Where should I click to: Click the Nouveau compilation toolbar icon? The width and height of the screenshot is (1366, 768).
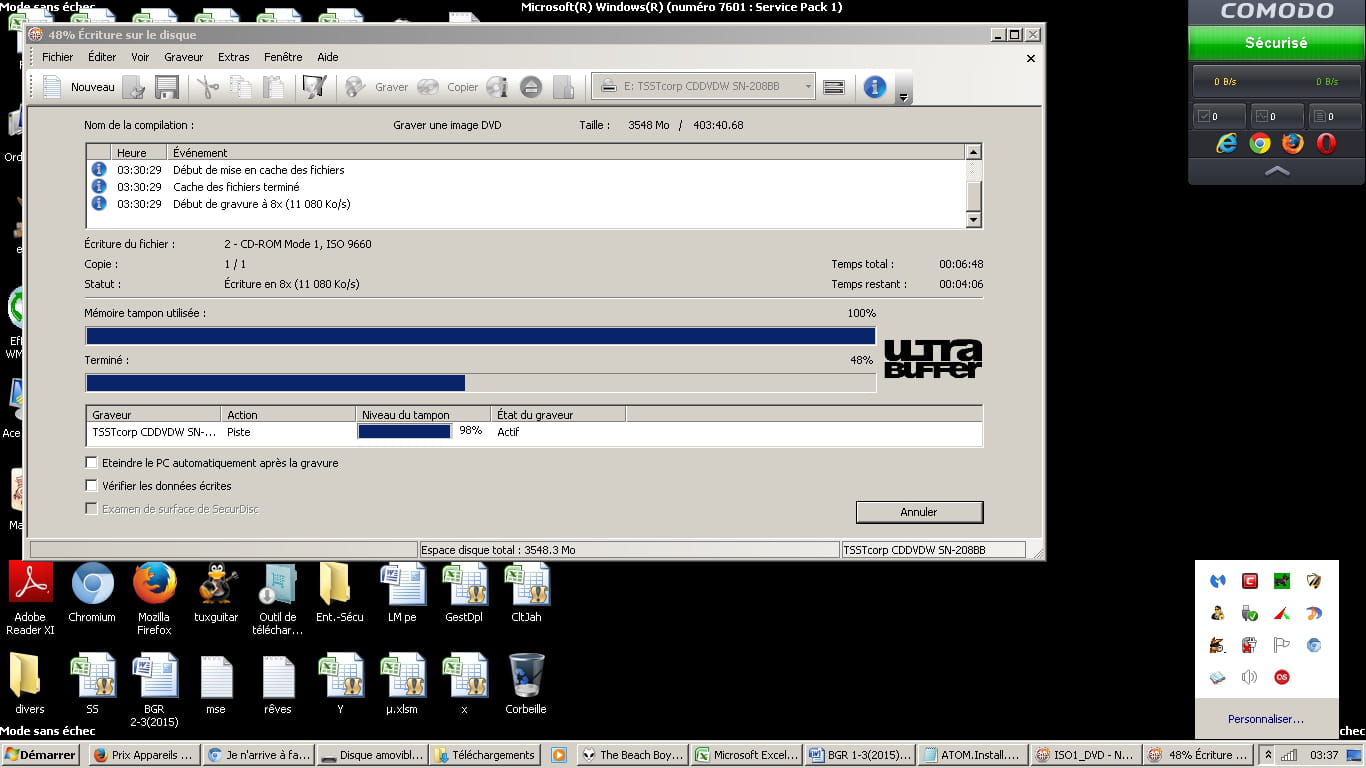pyautogui.click(x=54, y=87)
